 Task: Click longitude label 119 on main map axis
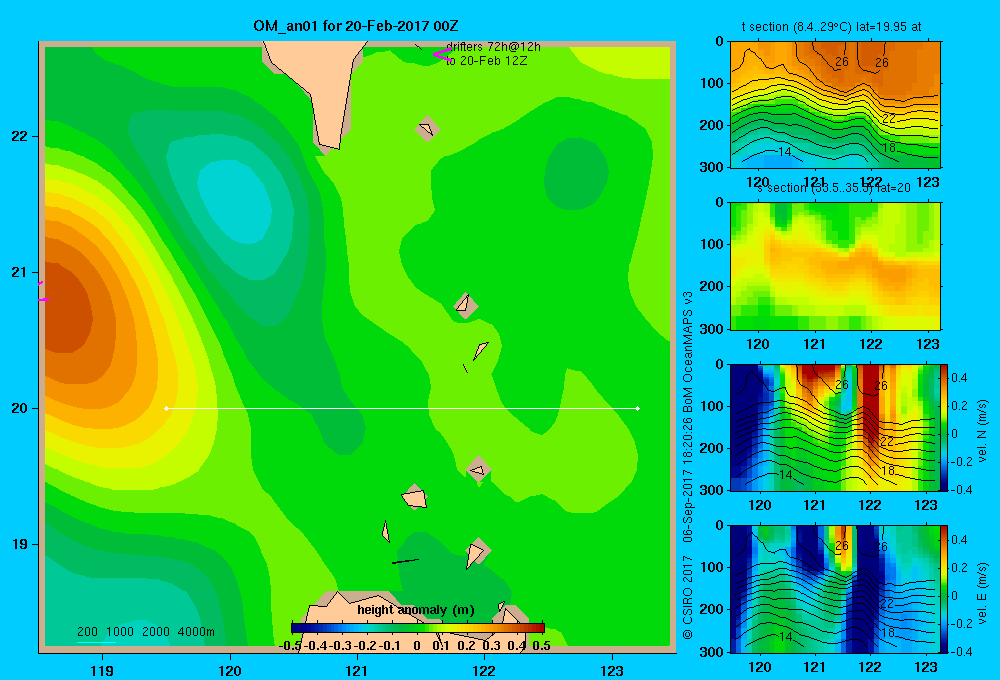[103, 670]
